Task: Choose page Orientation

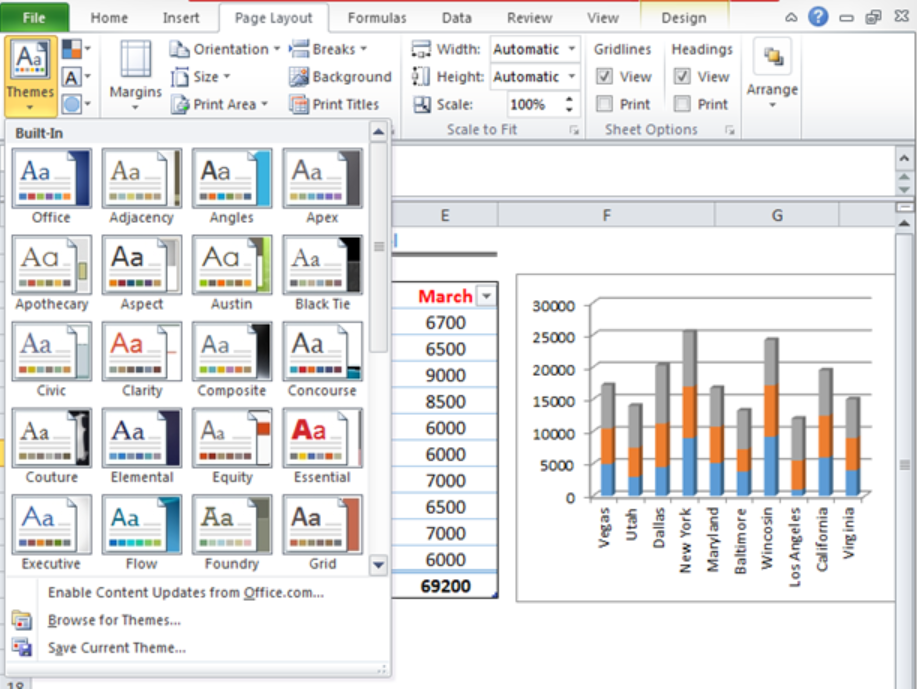Action: coord(225,49)
